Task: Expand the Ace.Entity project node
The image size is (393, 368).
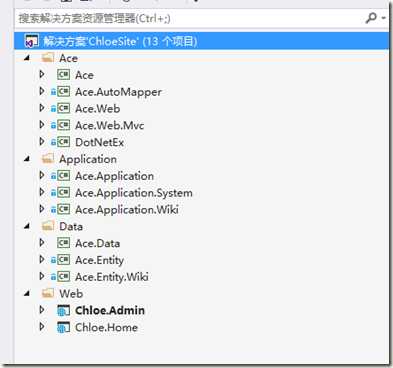Action: [x=42, y=259]
